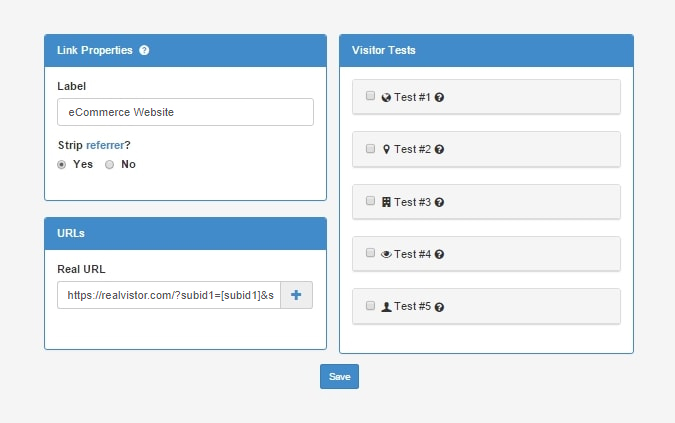Click the help icon next to Test #2
Screen dimensions: 675x423
tap(439, 149)
